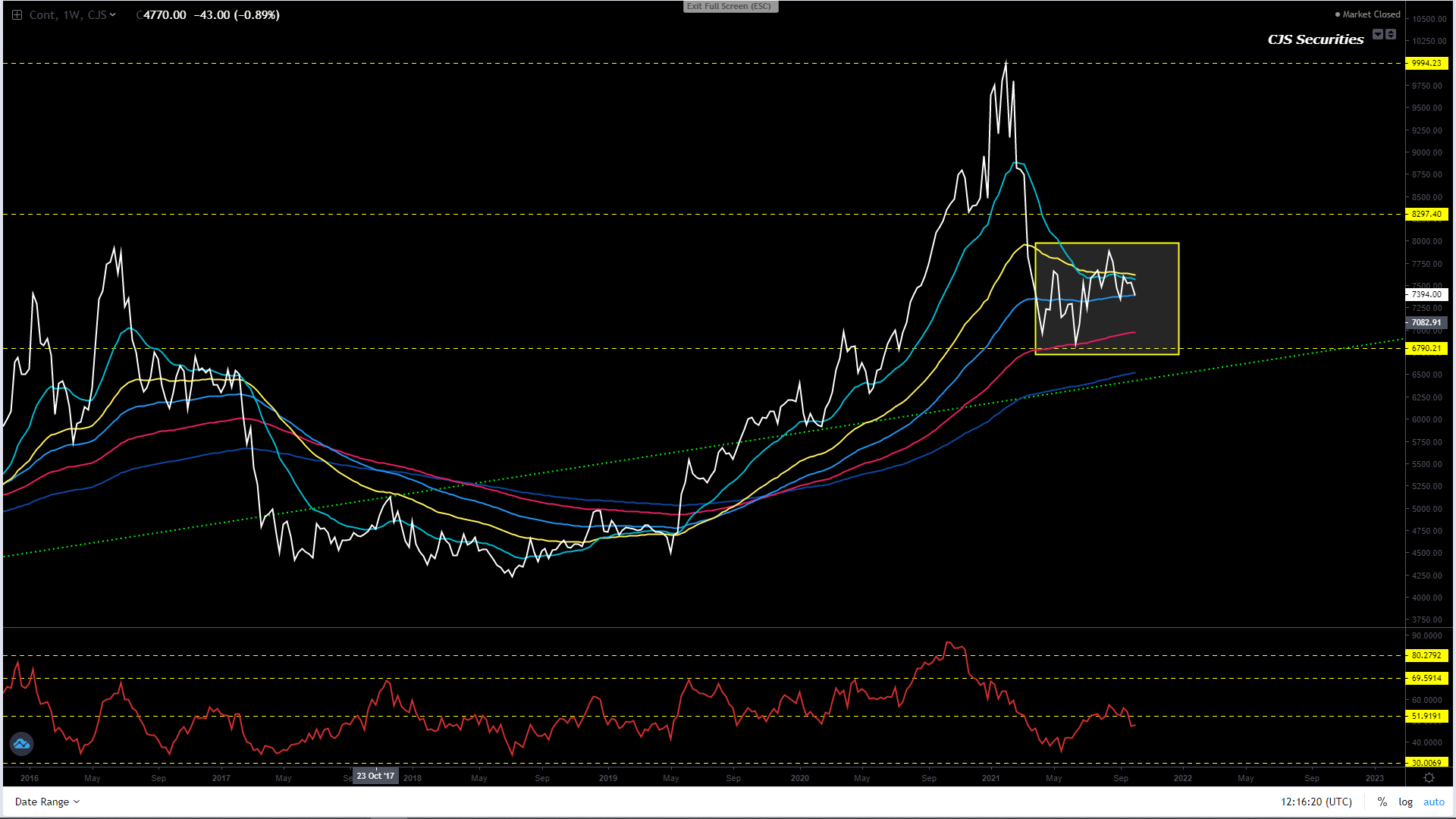Viewport: 1456px width, 819px height.
Task: Toggle auto scale mode
Action: 1433,802
